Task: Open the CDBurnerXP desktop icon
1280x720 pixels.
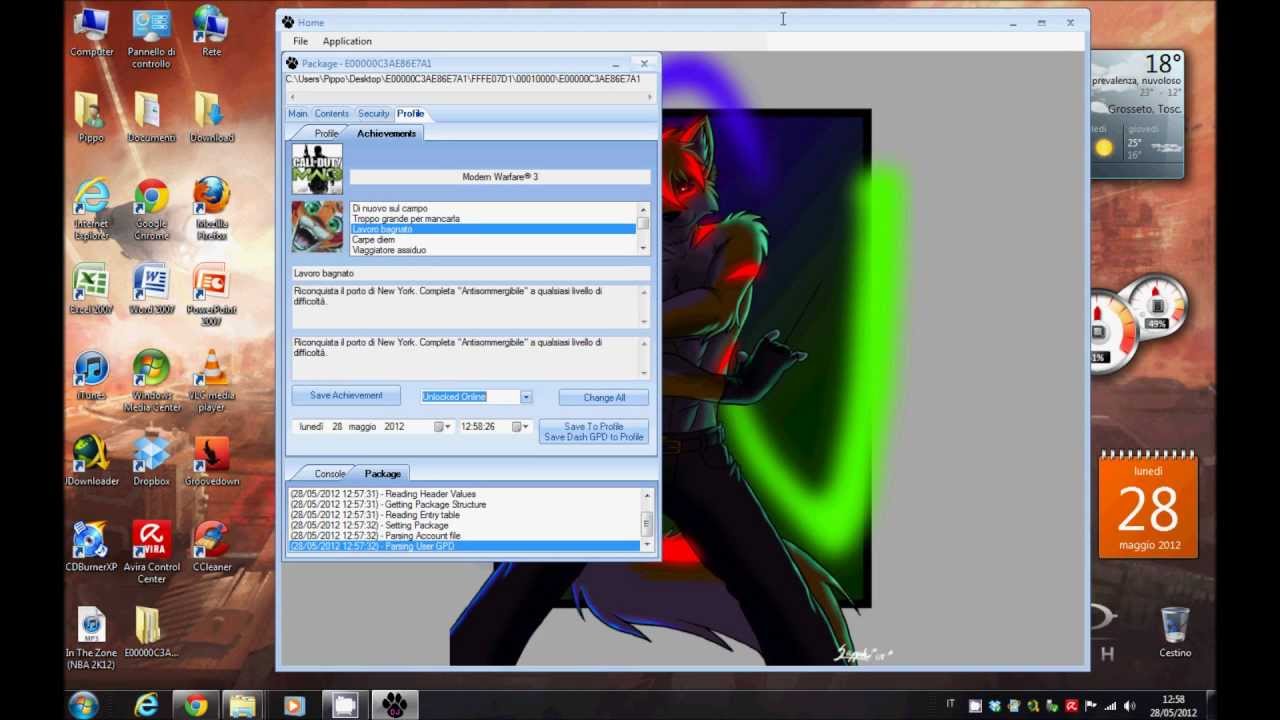Action: point(91,547)
